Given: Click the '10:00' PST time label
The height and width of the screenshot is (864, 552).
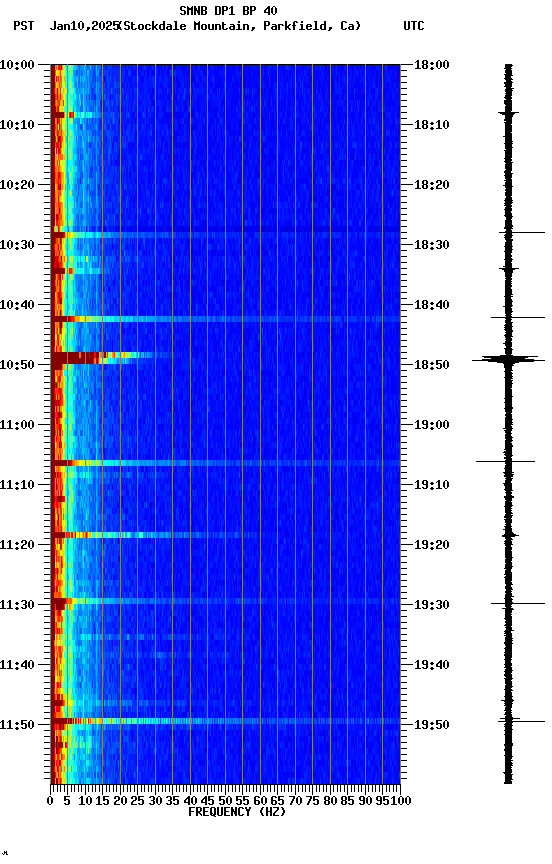Looking at the screenshot, I should pyautogui.click(x=17, y=65).
